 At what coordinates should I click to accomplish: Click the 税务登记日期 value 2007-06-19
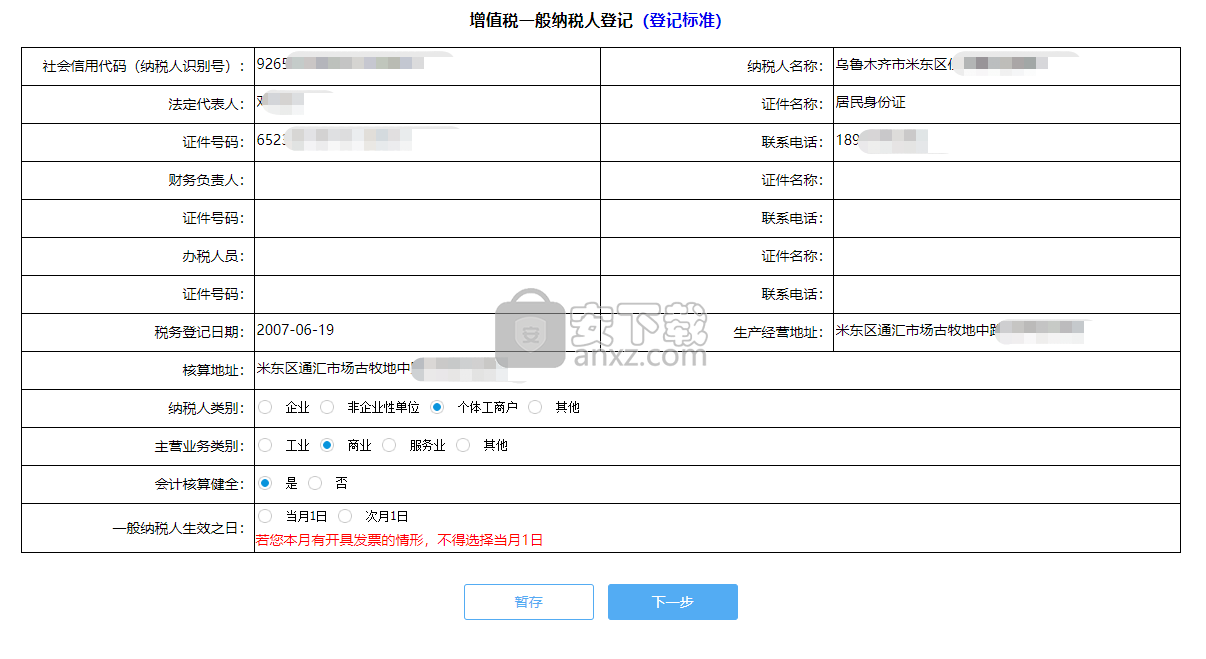tap(296, 329)
